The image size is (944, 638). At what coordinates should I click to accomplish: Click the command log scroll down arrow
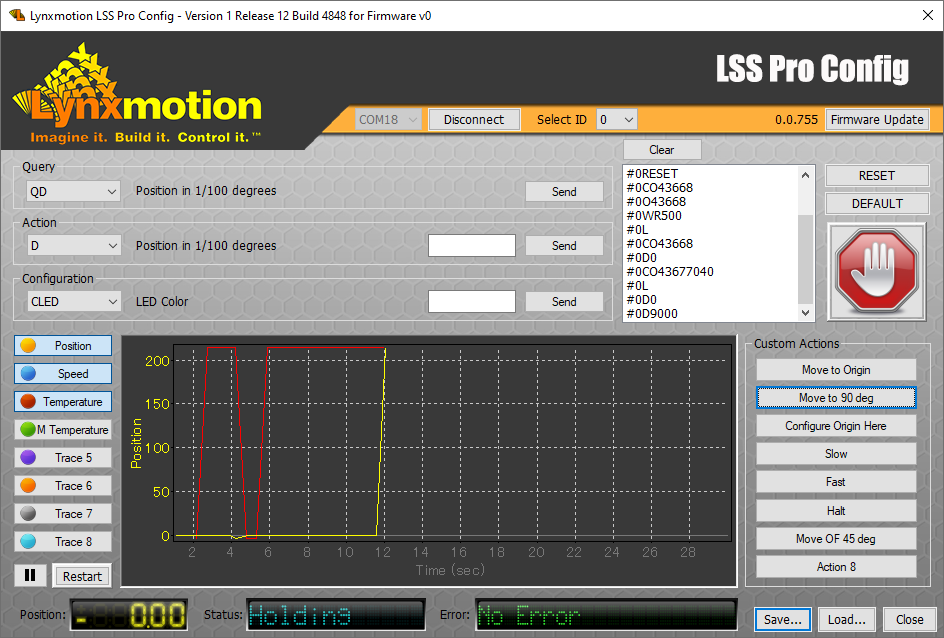tap(806, 312)
